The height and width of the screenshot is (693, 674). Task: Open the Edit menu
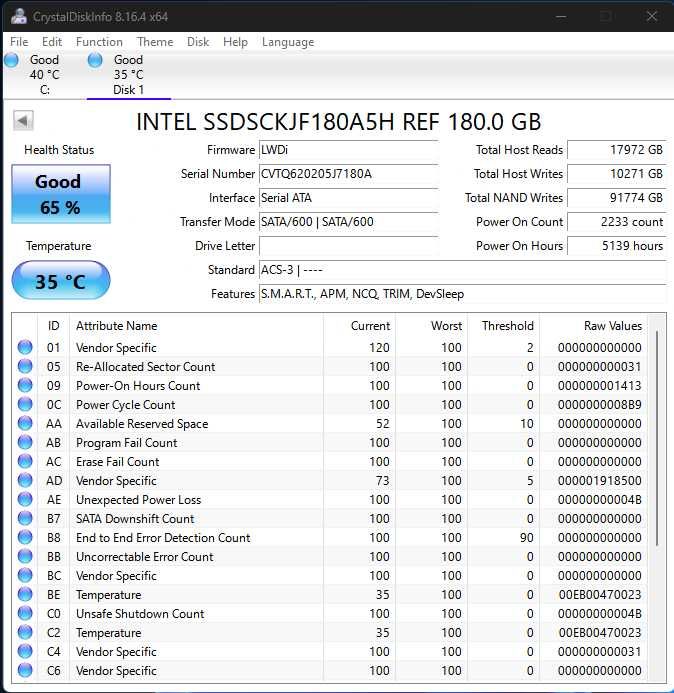(52, 42)
